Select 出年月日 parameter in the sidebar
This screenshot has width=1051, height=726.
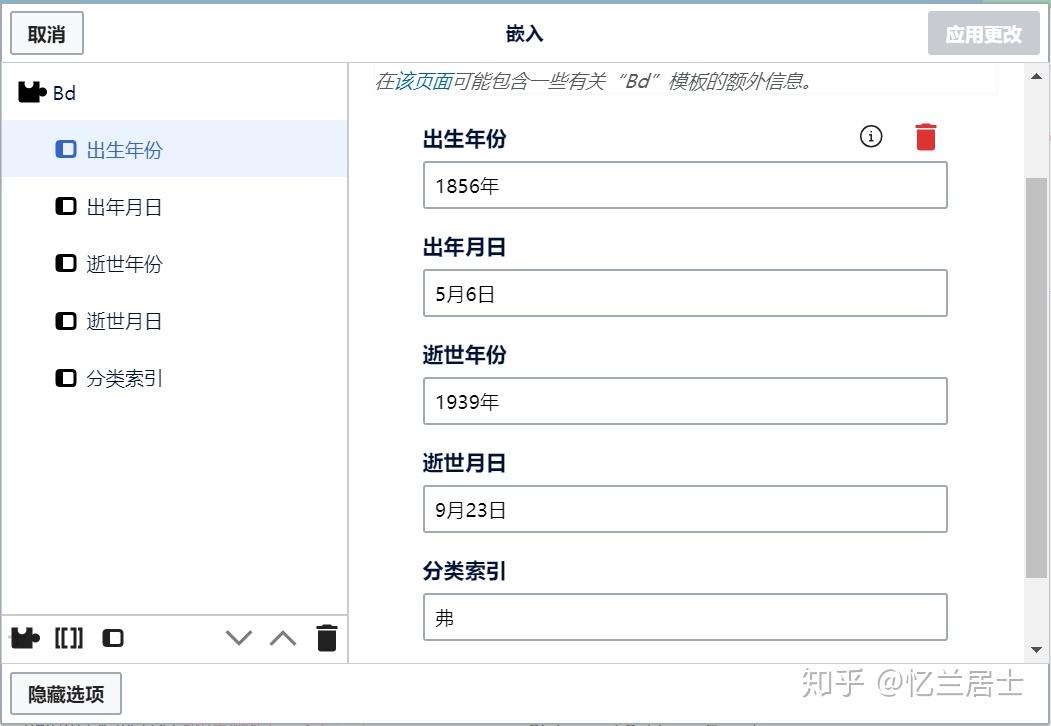coord(124,207)
